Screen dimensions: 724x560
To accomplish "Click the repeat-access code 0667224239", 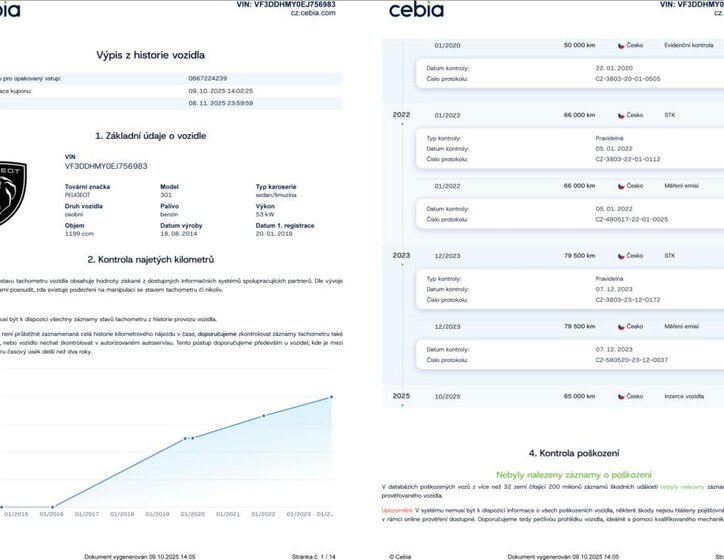I will point(207,77).
